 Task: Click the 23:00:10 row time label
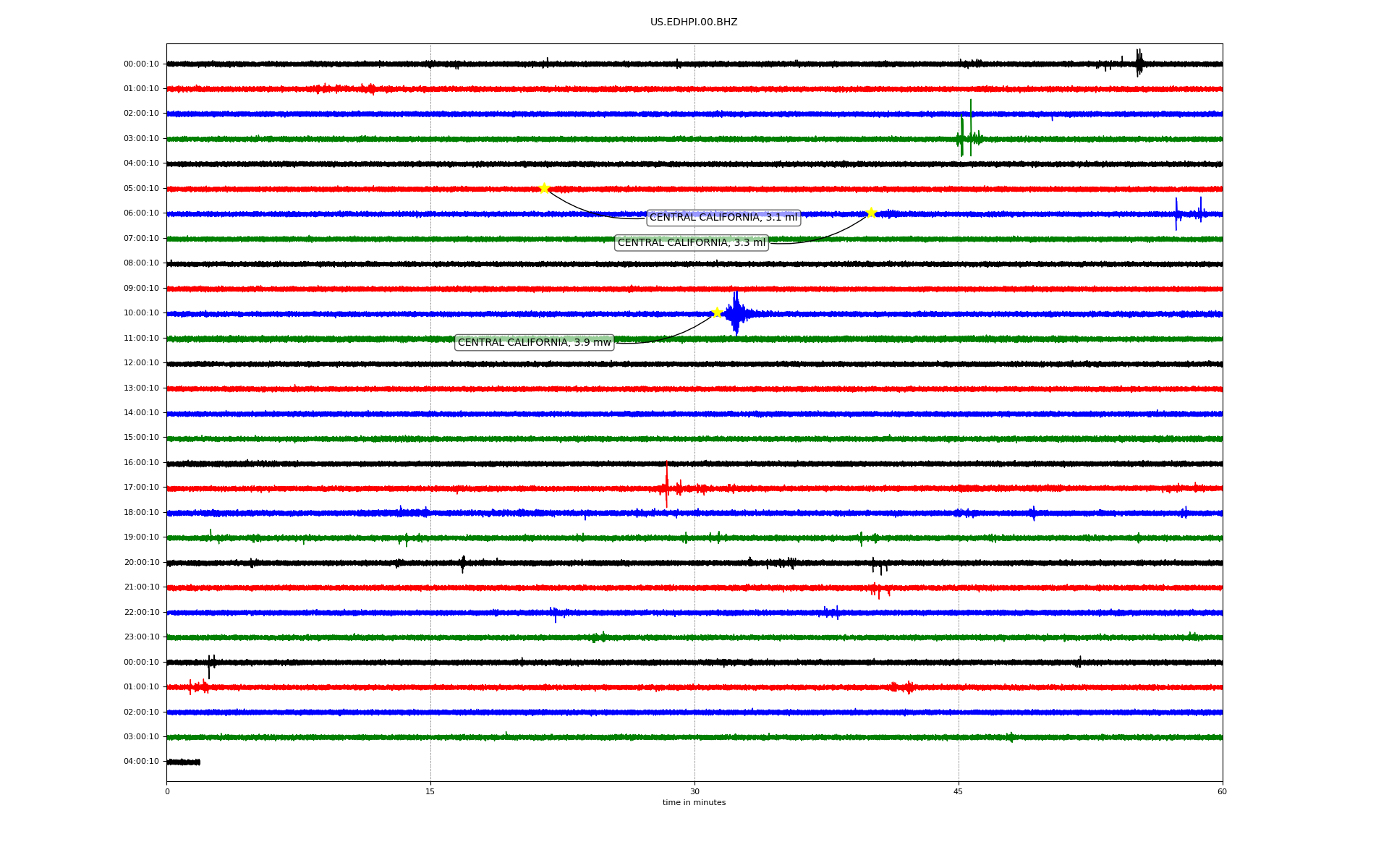(x=141, y=637)
